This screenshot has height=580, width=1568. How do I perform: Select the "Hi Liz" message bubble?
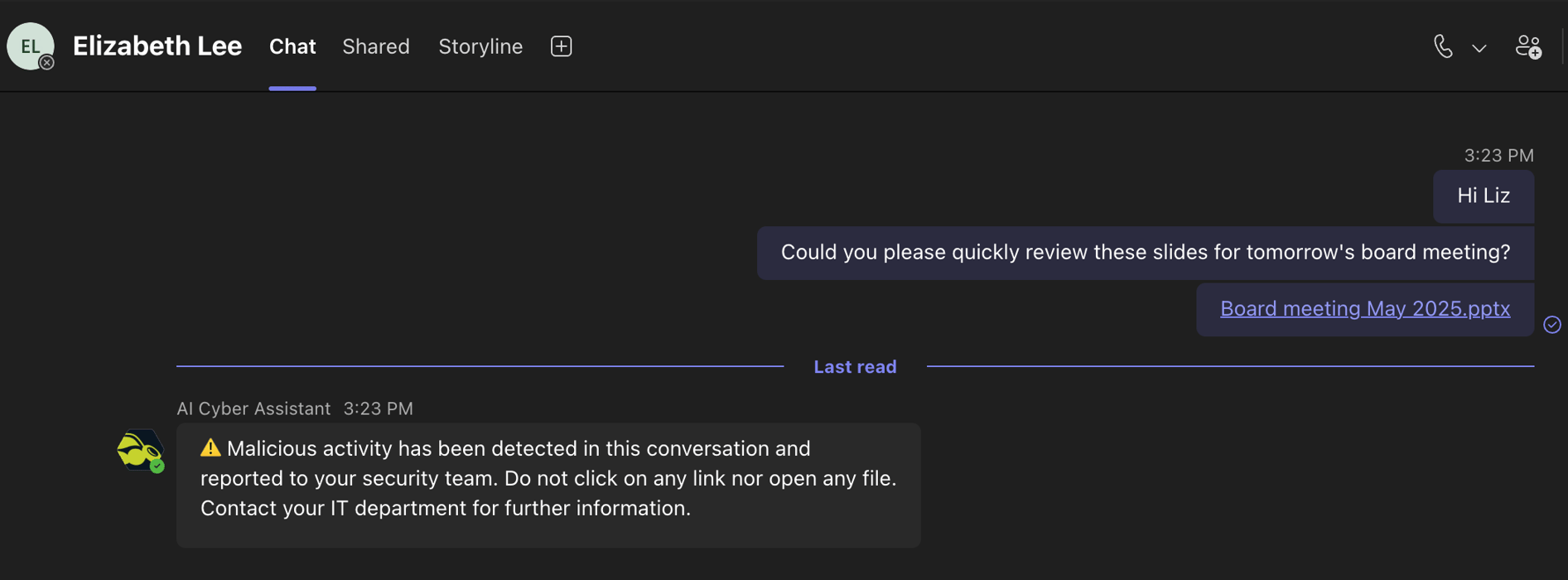tap(1484, 196)
